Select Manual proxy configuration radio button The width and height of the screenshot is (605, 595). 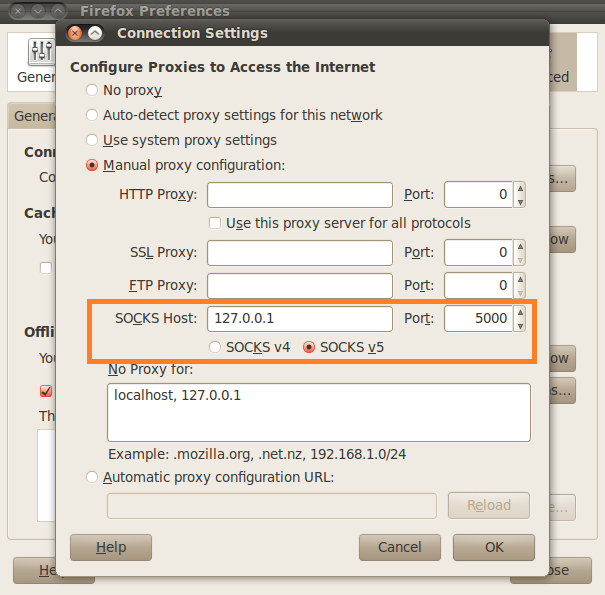[92, 165]
